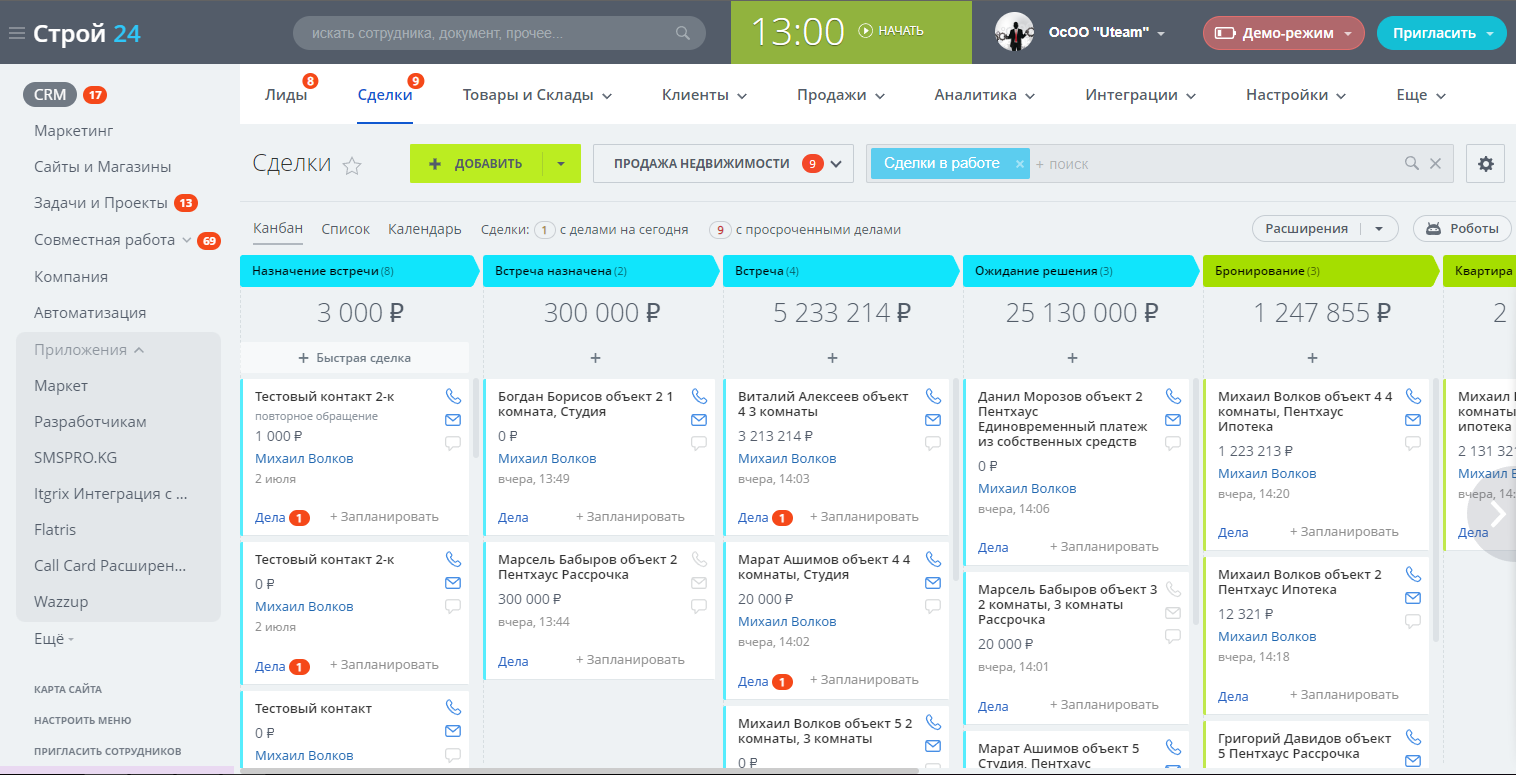1516x775 pixels.
Task: Open ДОБАВИТЬ button dropdown arrow
Action: coord(561,164)
